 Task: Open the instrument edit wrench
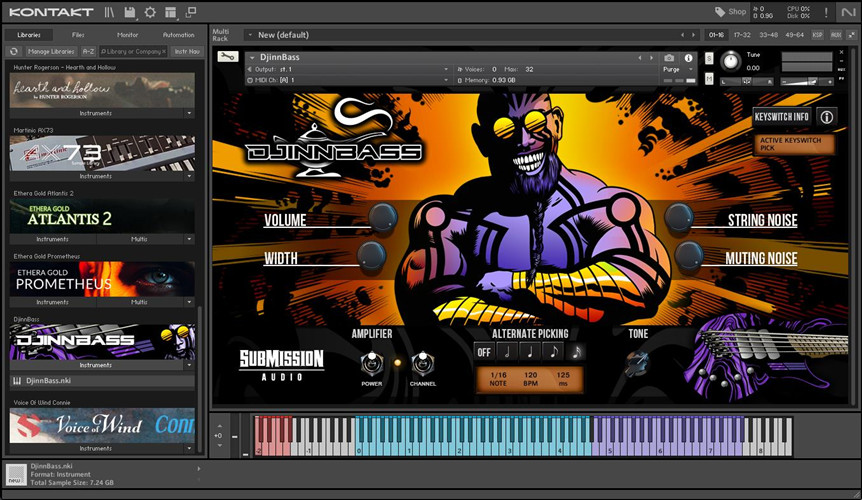[228, 57]
